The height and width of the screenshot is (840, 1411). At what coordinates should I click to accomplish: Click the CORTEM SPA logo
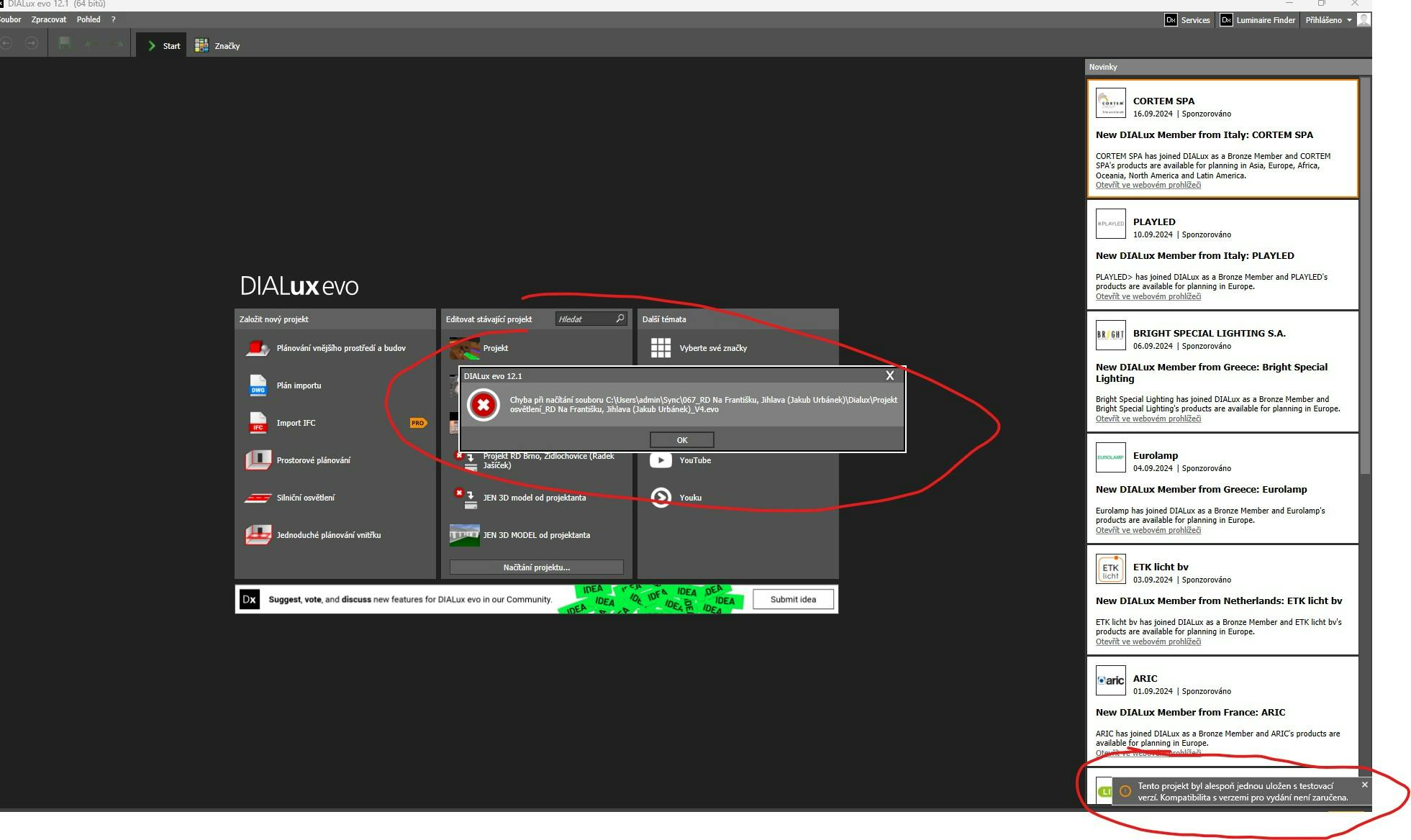point(1110,103)
